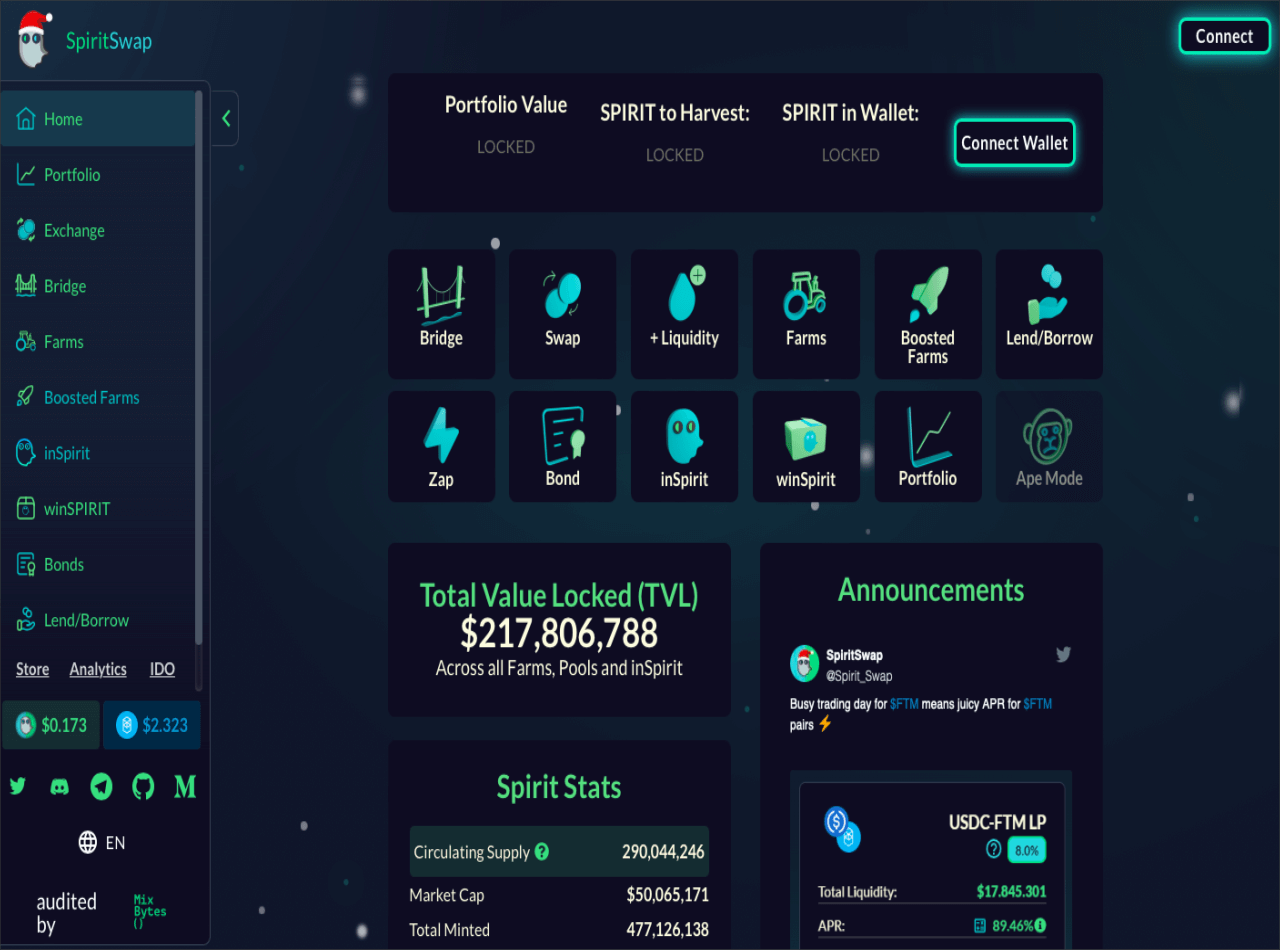Click the Circulating Supply value 290,044,246
Image resolution: width=1280 pixels, height=950 pixels.
tap(663, 852)
